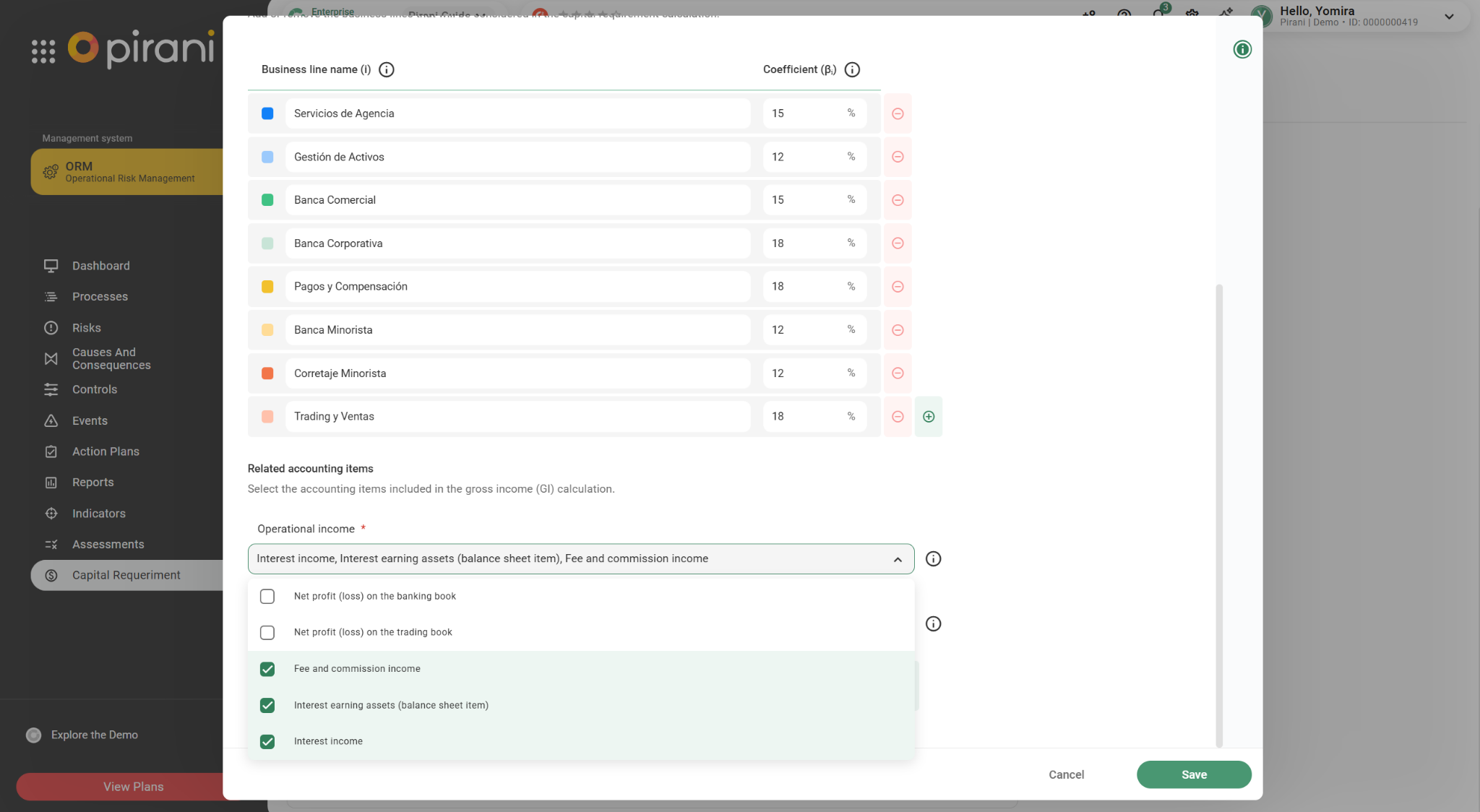Check Net profit on the banking book
Screen dimensions: 1480x812
[267, 597]
